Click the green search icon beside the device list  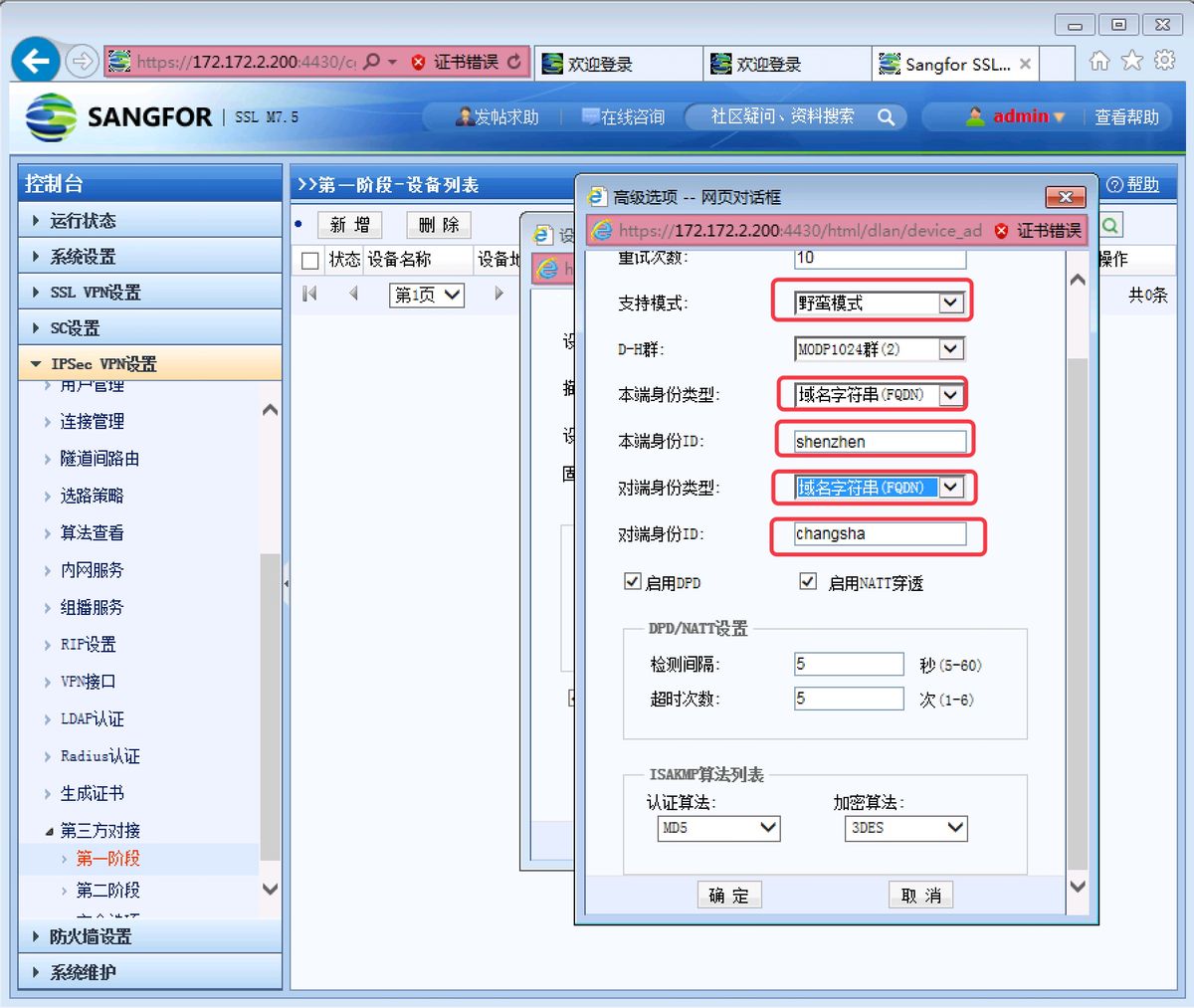pos(1110,226)
